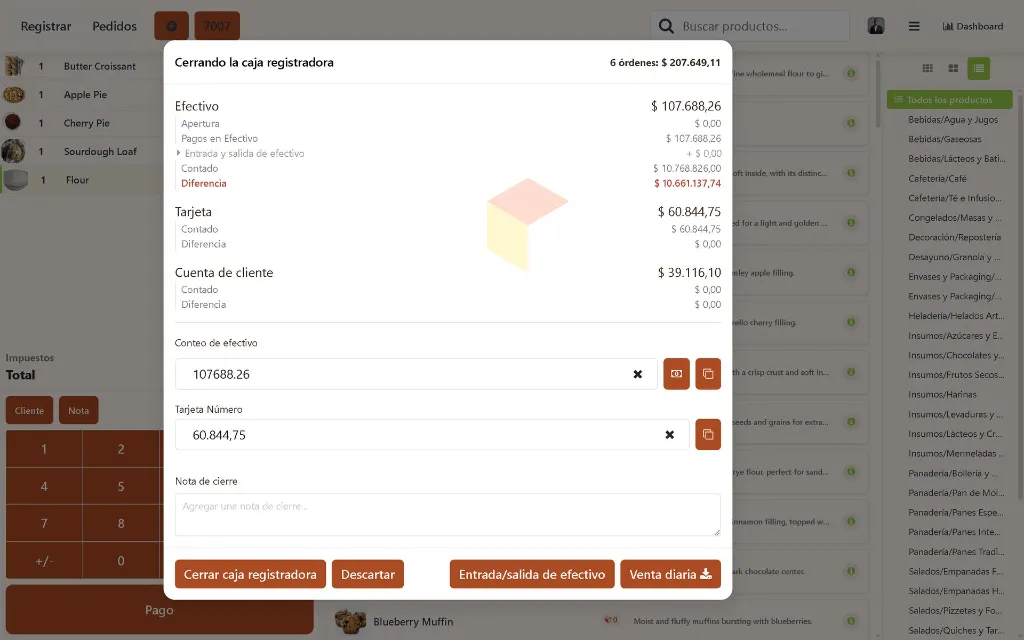Show info for crisp crust product
This screenshot has height=640, width=1024.
851,372
